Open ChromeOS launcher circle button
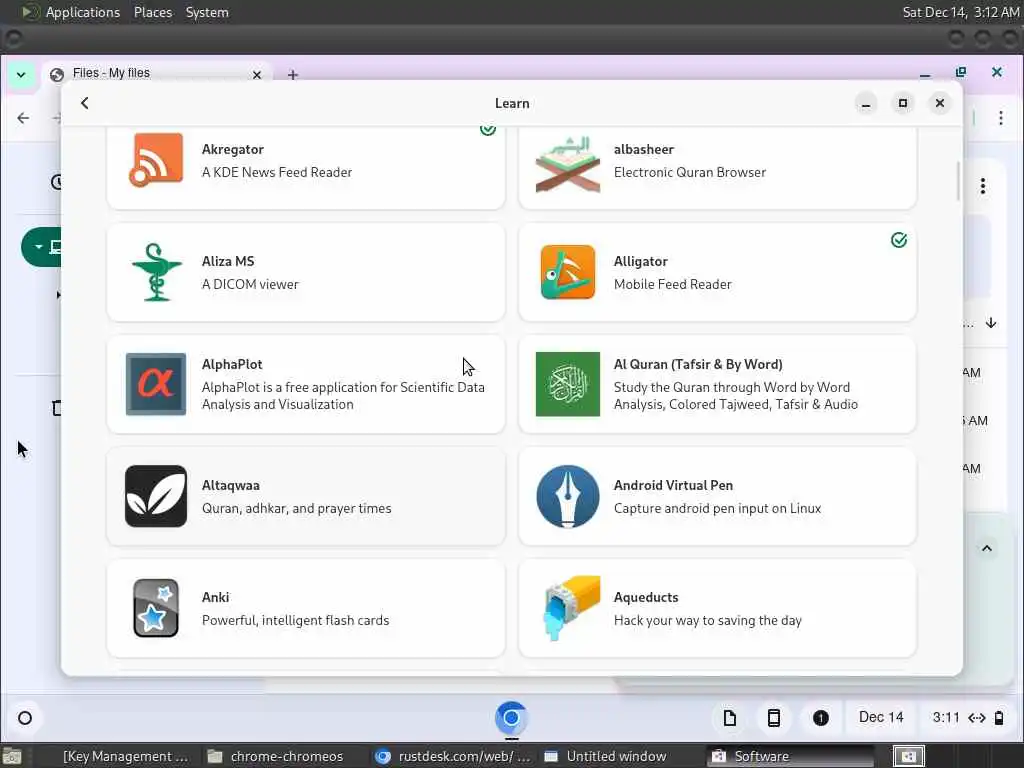The height and width of the screenshot is (768, 1024). [x=25, y=718]
